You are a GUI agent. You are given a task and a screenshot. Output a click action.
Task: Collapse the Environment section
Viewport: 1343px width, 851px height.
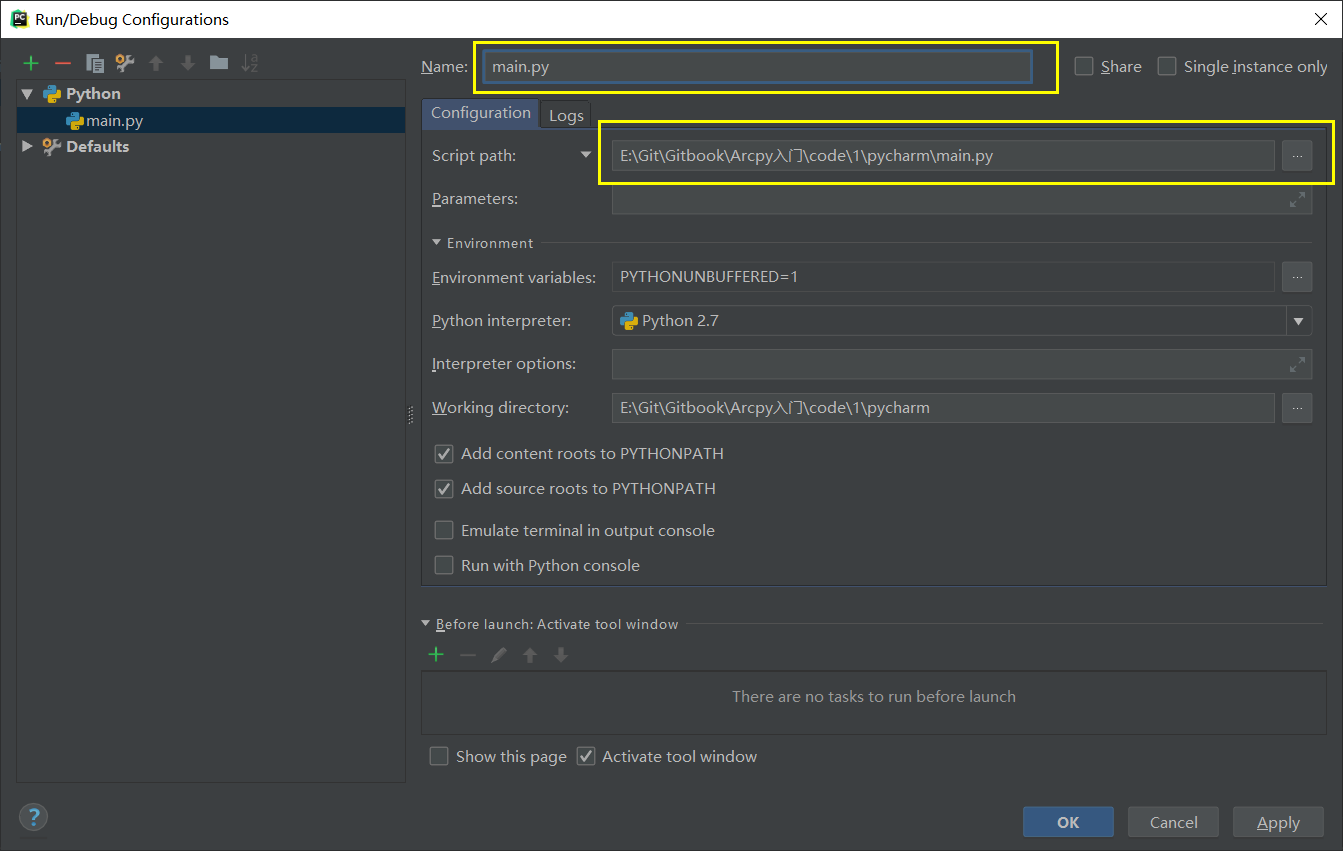(437, 243)
